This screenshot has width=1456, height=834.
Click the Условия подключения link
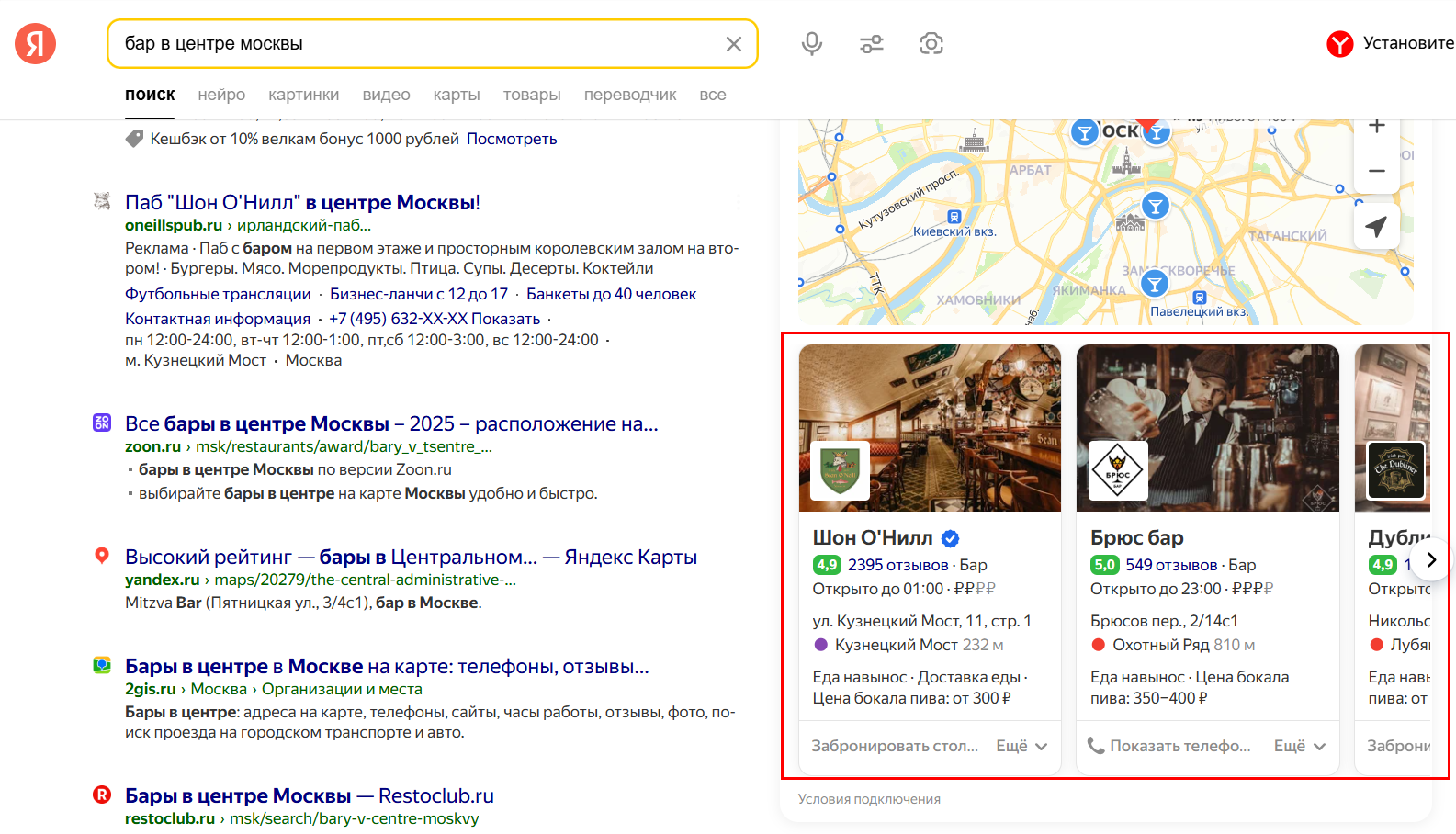coord(869,799)
